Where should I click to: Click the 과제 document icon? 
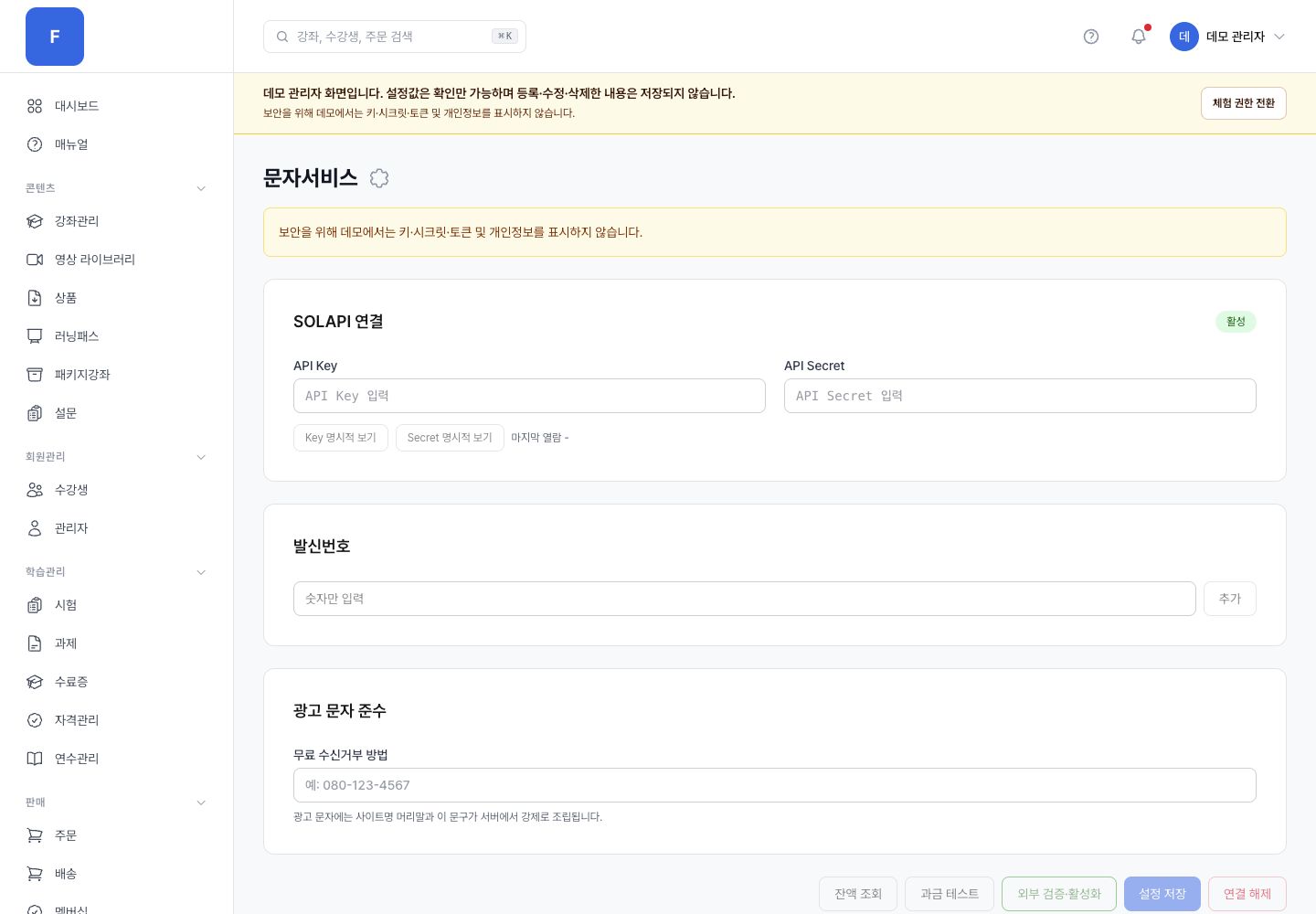tap(35, 643)
